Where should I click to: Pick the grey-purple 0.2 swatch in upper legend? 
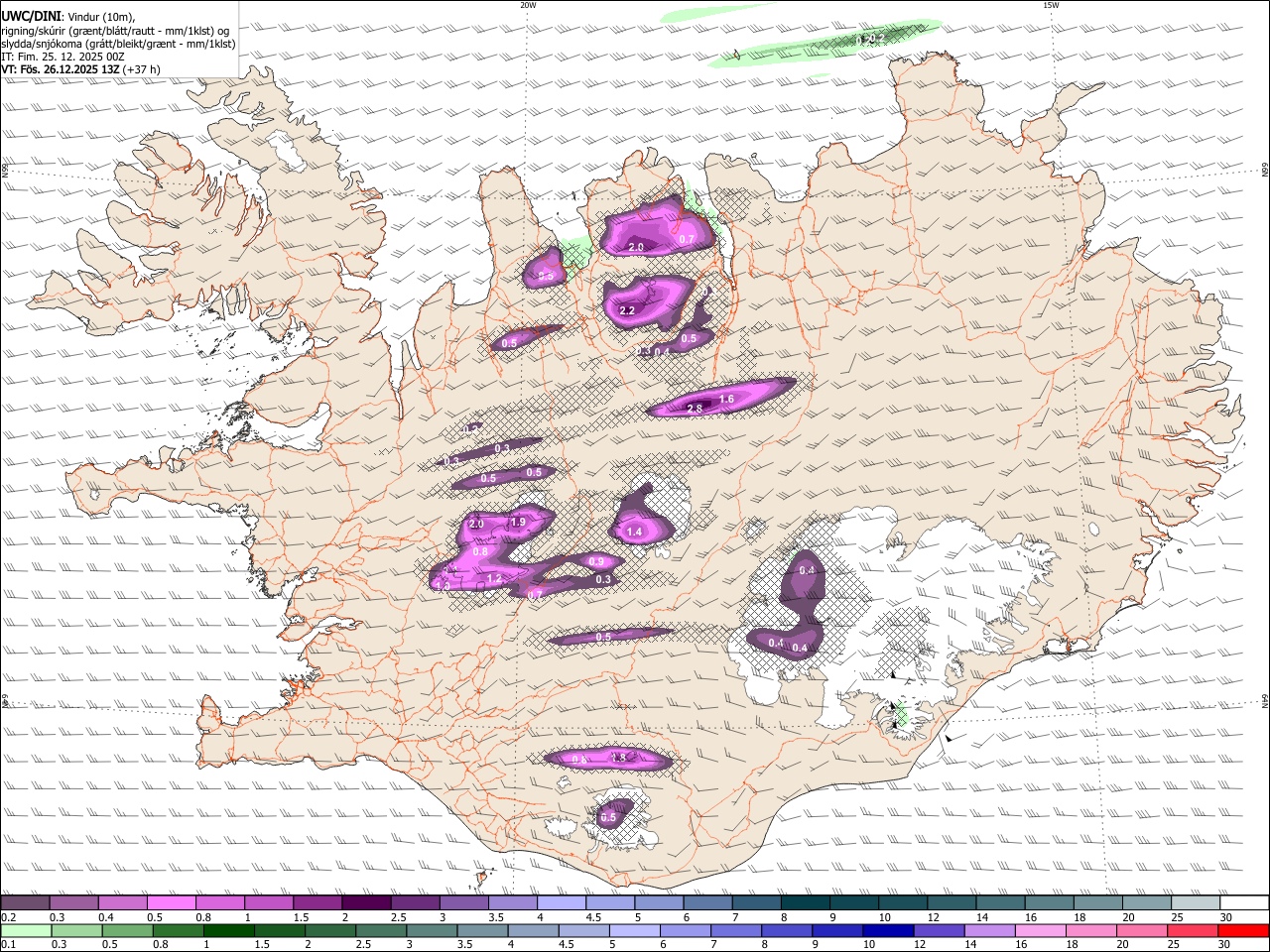(25, 903)
